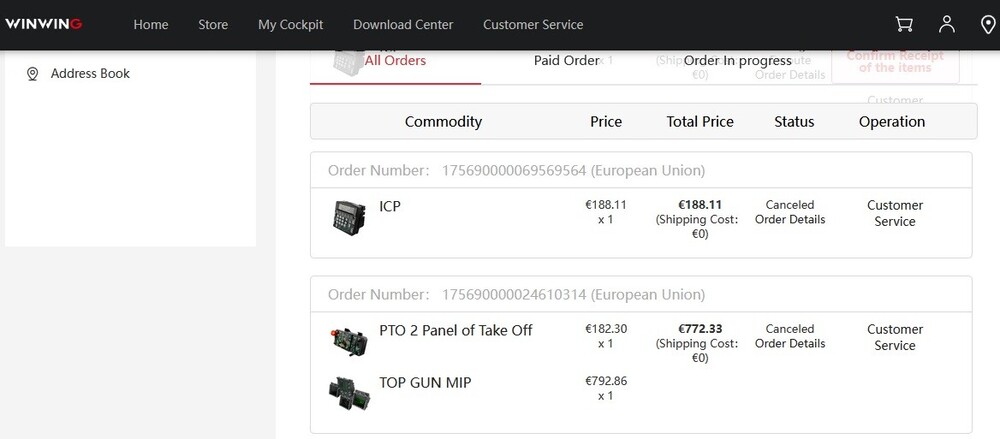The width and height of the screenshot is (1000, 439).
Task: Open the TOP GUN MIP thumbnail
Action: pyautogui.click(x=349, y=392)
